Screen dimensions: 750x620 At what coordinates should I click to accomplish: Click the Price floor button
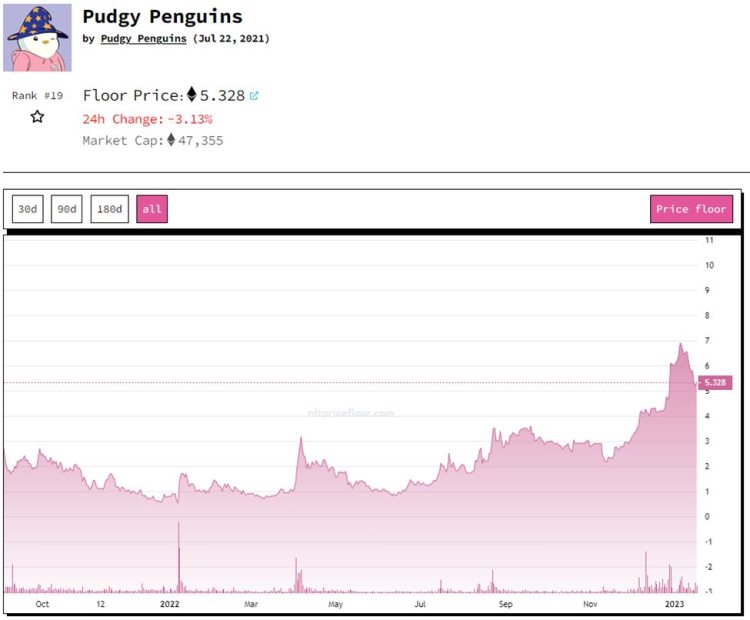tap(691, 209)
